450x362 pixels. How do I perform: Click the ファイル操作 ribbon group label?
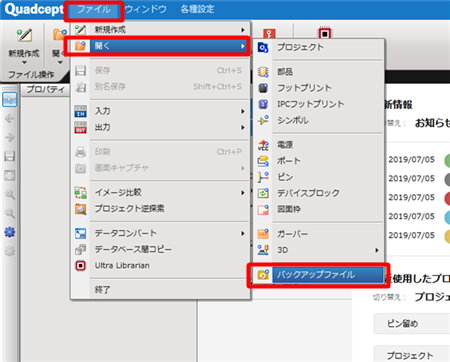click(x=31, y=74)
